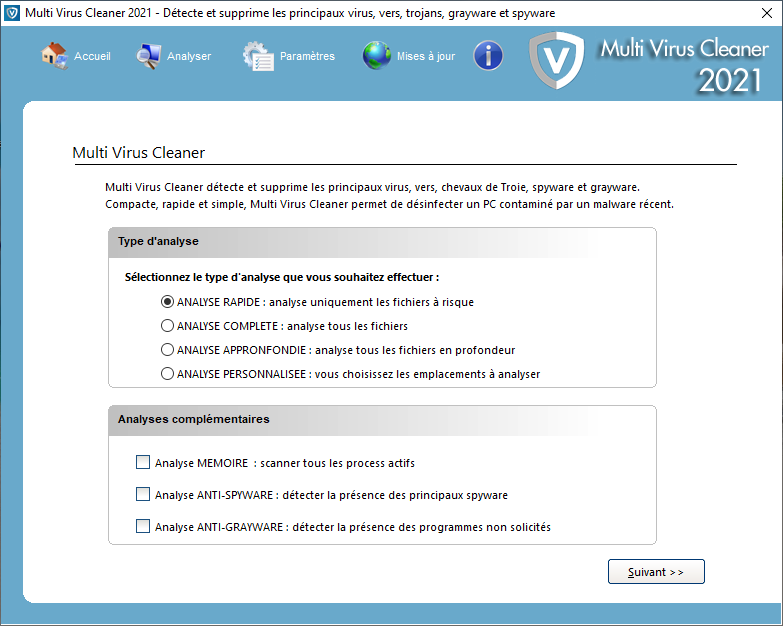The height and width of the screenshot is (626, 783).
Task: Tick the Analyse ANTI-SPYWARE checkbox
Action: [143, 494]
